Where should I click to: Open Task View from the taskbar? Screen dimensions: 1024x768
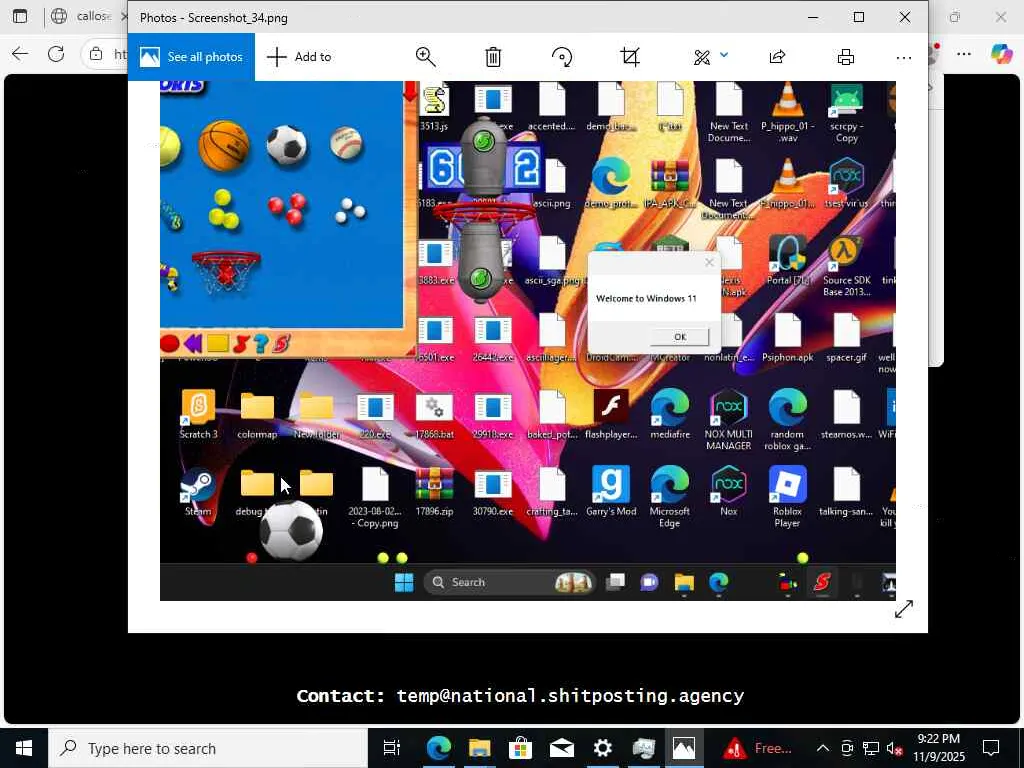point(391,748)
